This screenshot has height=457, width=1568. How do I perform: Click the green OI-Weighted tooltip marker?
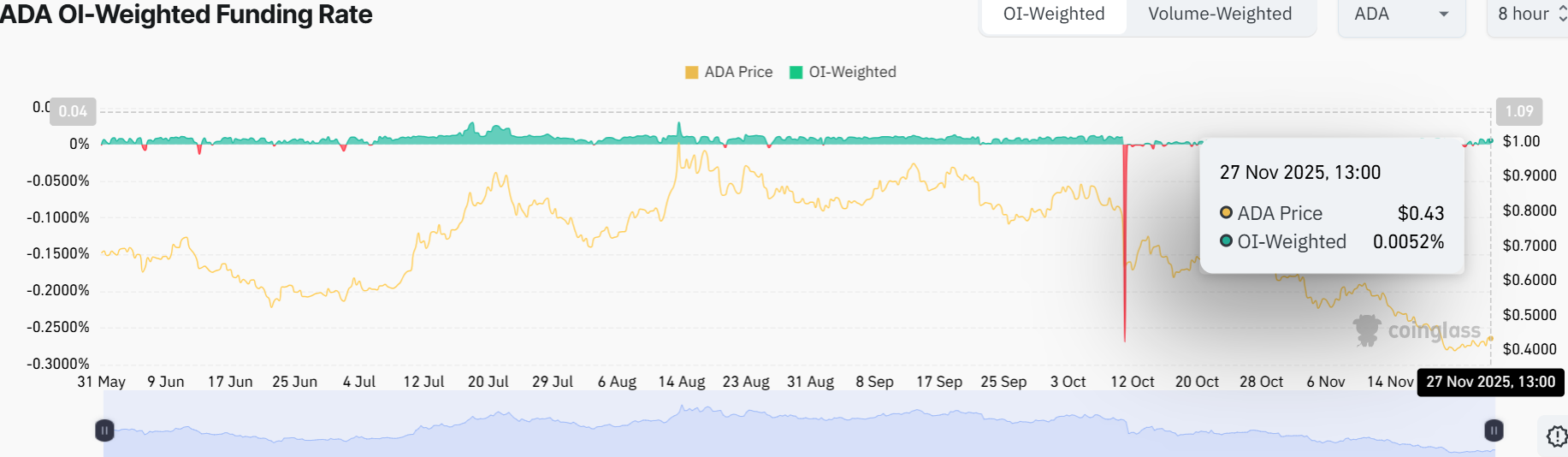tap(1226, 241)
